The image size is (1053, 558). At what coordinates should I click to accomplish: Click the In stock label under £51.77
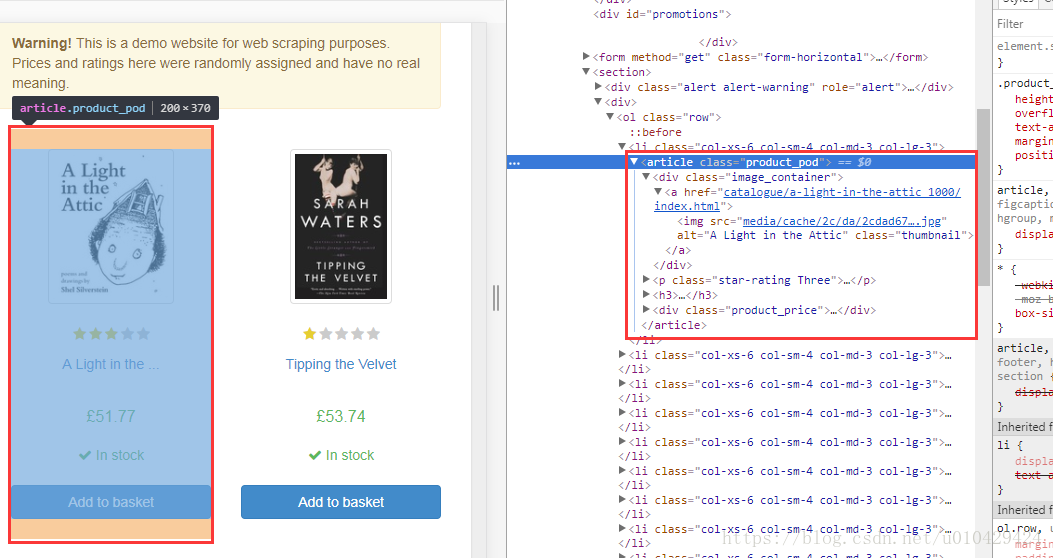pos(120,455)
